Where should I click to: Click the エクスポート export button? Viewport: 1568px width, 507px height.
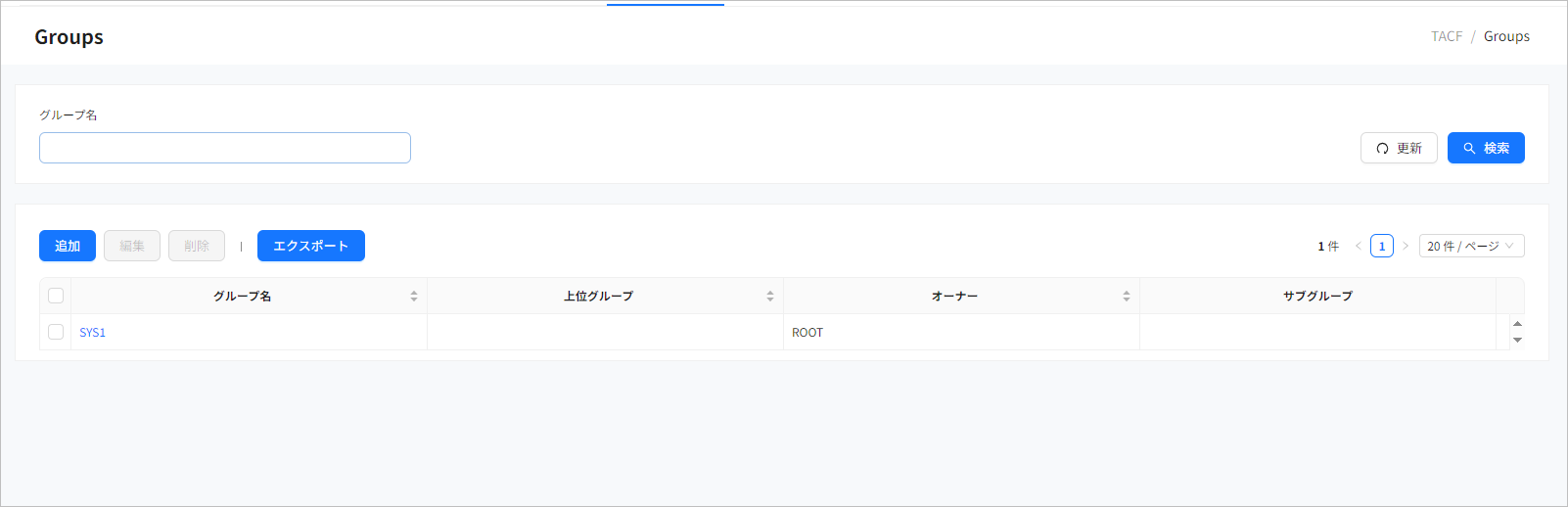coord(311,246)
